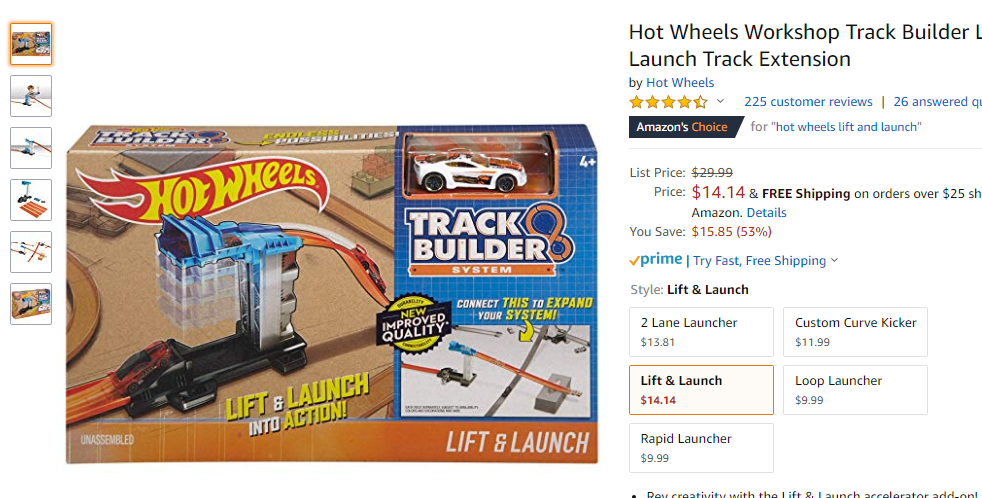Choose the 2 Lane Launcher style option
This screenshot has height=498, width=982.
(701, 332)
